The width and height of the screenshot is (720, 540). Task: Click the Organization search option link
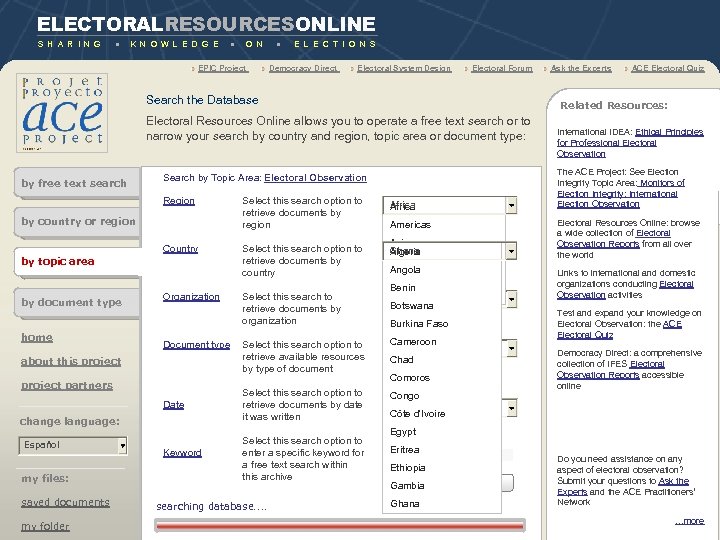[x=191, y=297]
